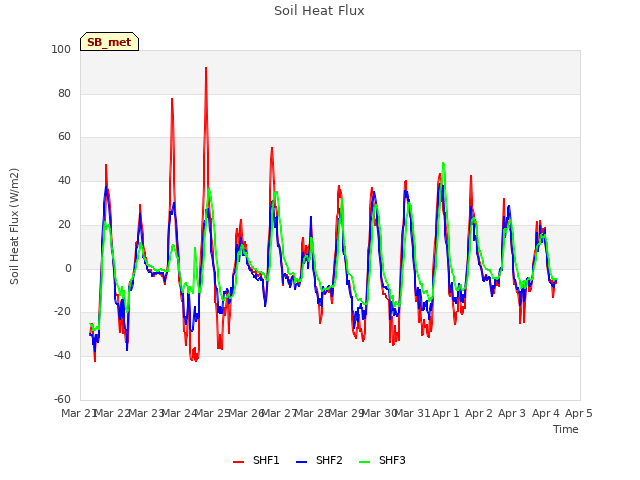
Task: Click the y-axis tick label 60
Action: (x=64, y=137)
